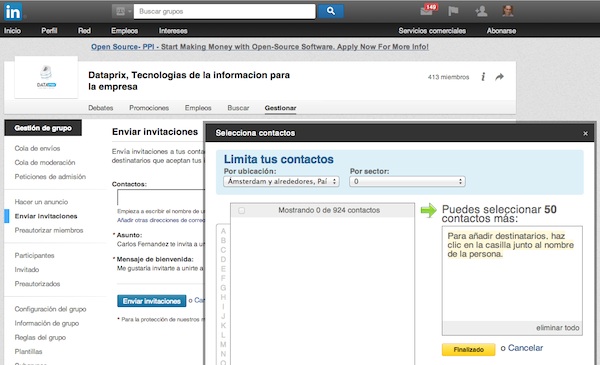Jump to letter C in contact index
The height and width of the screenshot is (365, 600).
coord(223,250)
